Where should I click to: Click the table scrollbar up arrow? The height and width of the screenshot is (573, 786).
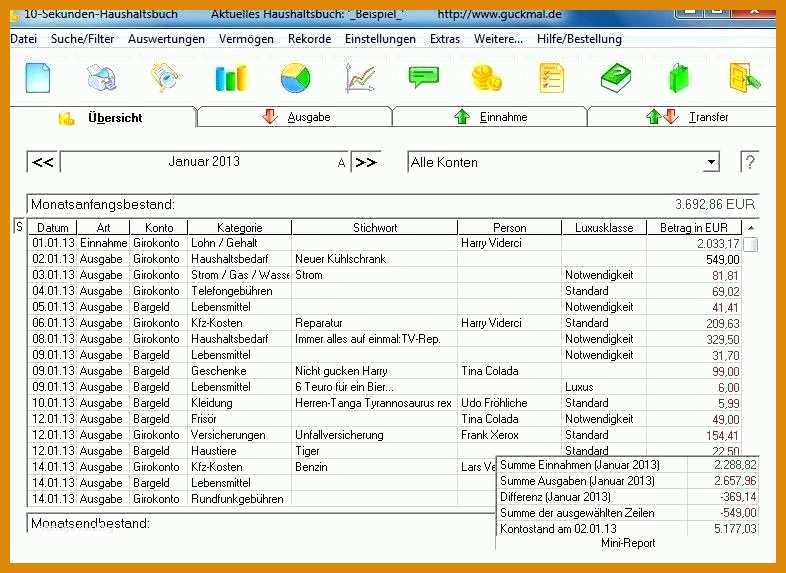(x=750, y=228)
